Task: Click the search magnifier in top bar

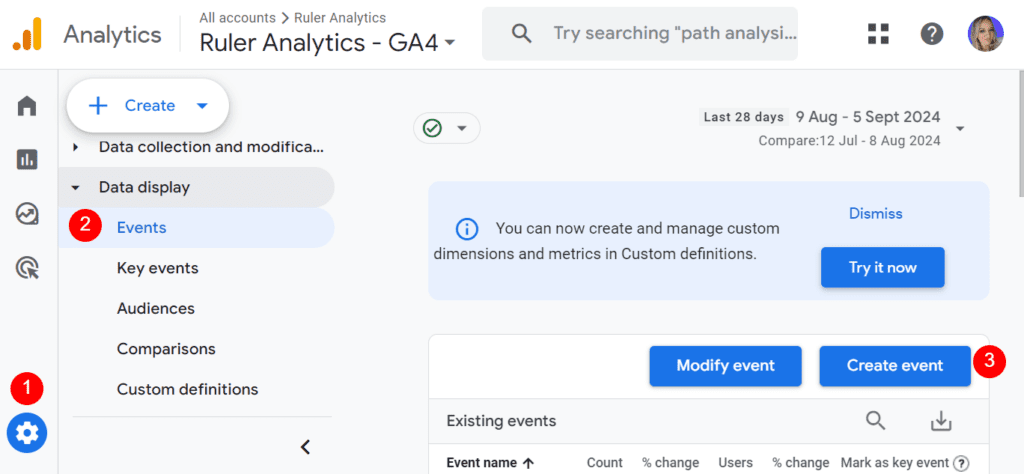Action: coord(521,33)
